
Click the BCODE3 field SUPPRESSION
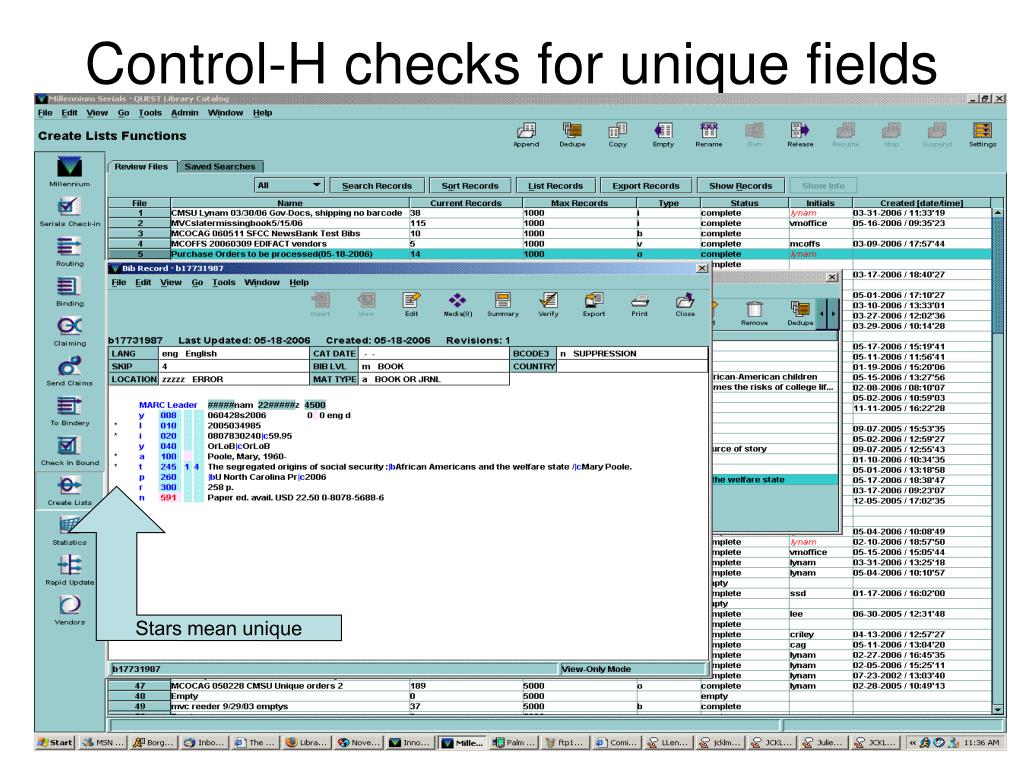point(632,353)
